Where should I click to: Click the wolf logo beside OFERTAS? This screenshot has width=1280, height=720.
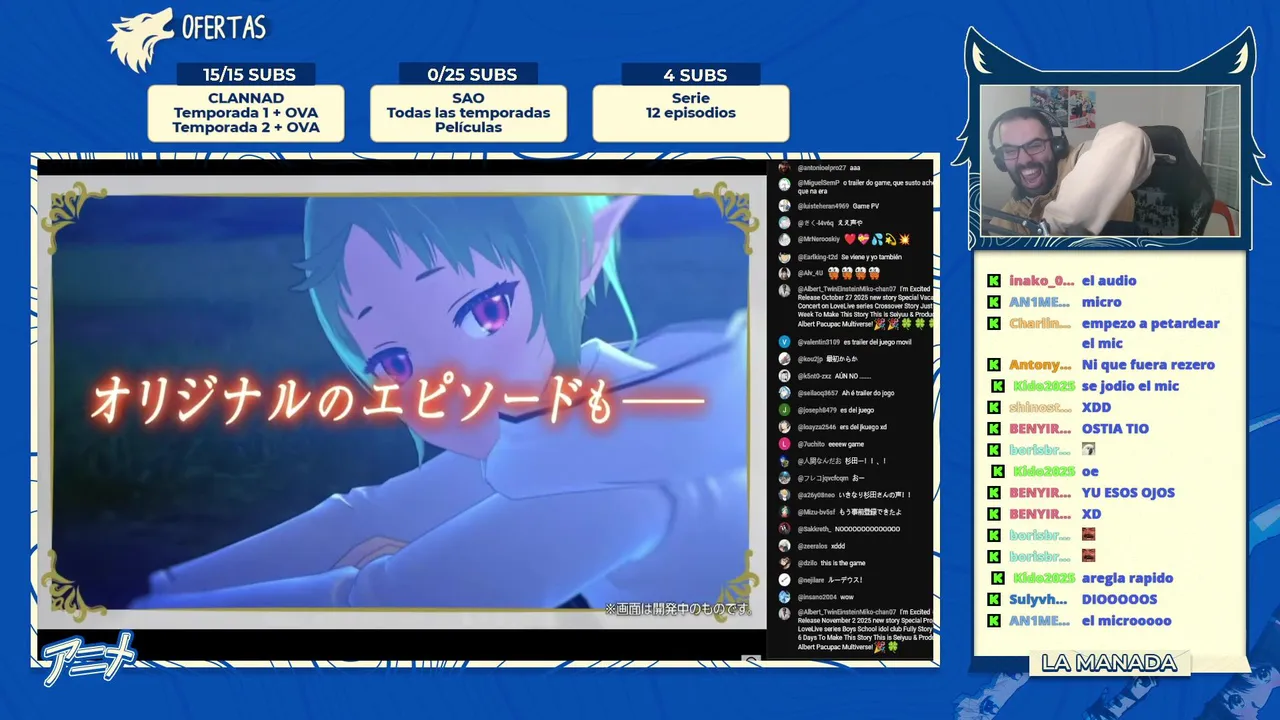click(141, 41)
